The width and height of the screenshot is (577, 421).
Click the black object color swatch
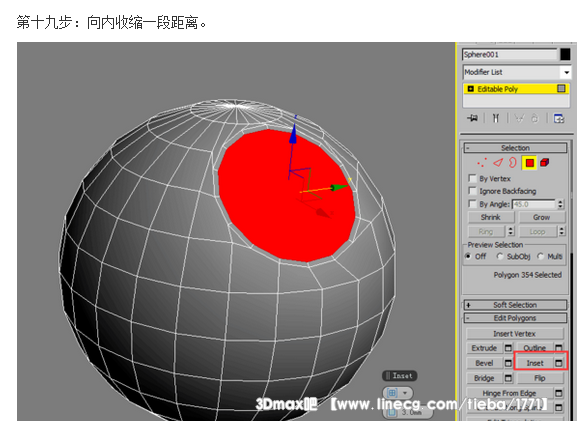565,54
